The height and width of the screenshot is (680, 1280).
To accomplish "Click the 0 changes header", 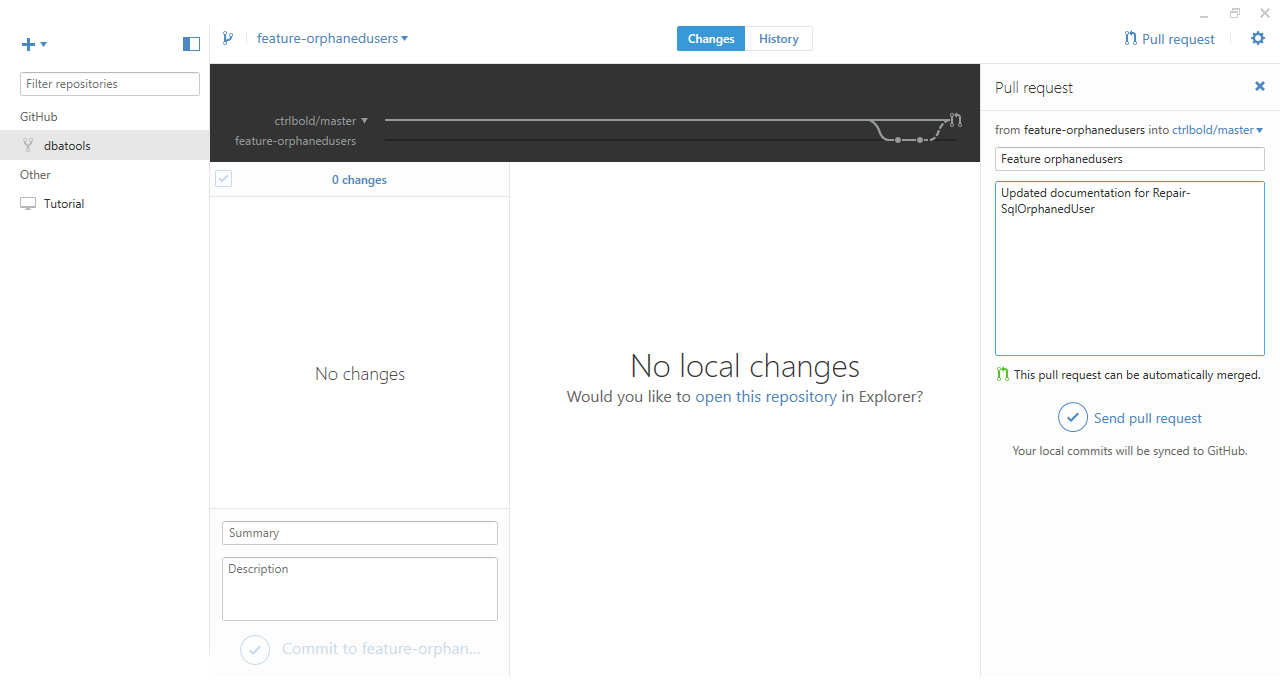I will click(359, 180).
